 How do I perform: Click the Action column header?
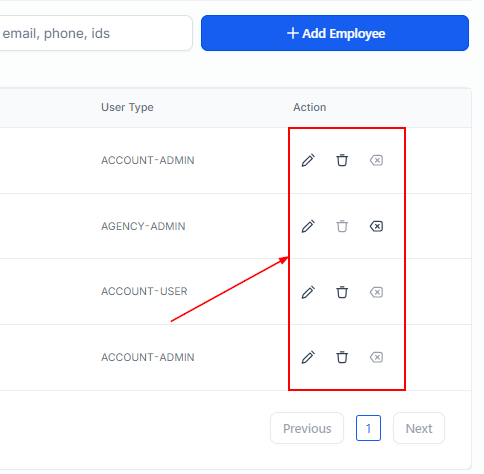click(310, 107)
